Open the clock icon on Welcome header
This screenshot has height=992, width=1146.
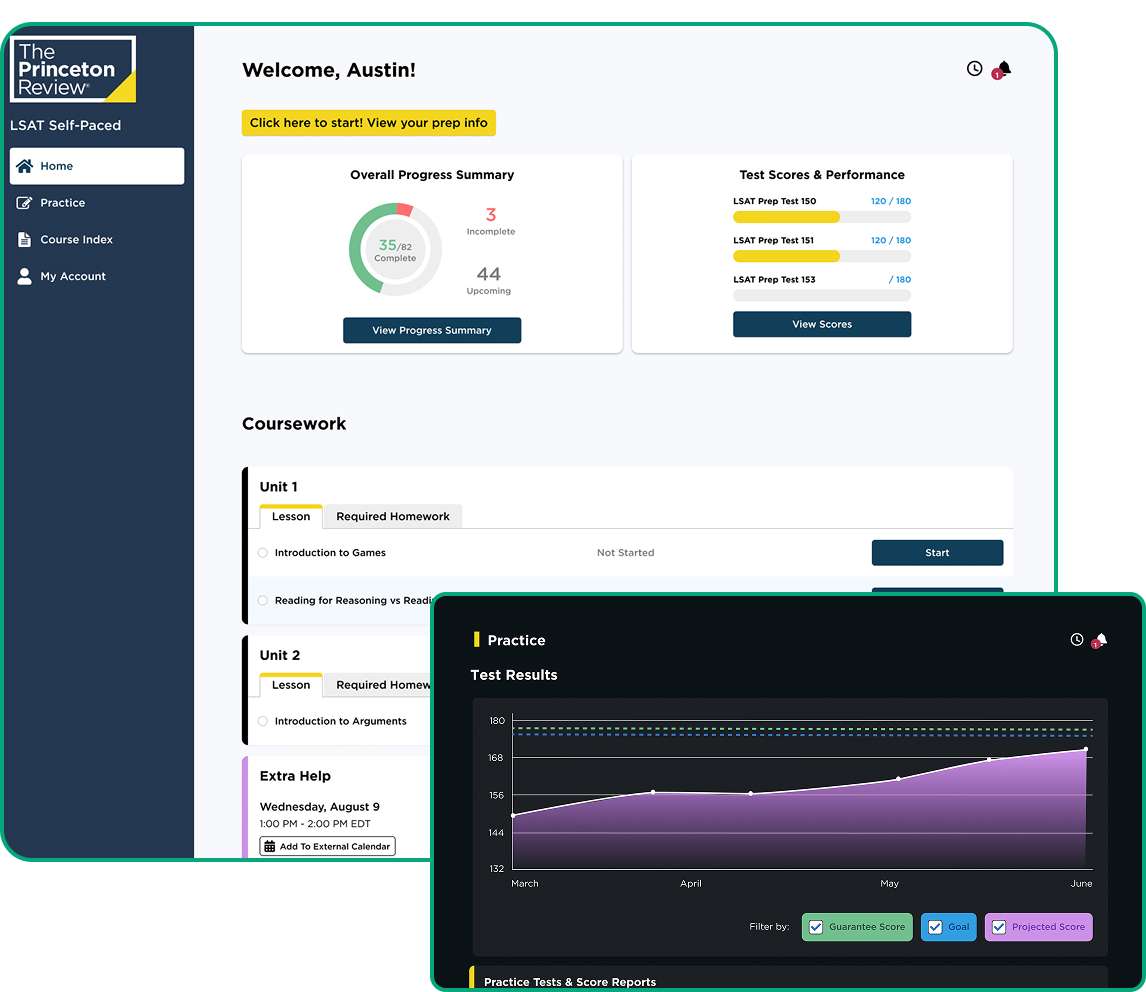point(974,69)
